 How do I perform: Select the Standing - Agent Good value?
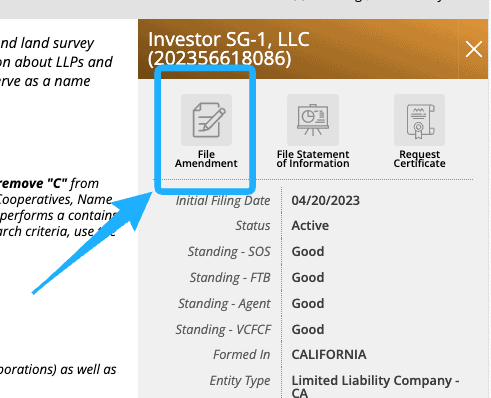[x=308, y=303]
